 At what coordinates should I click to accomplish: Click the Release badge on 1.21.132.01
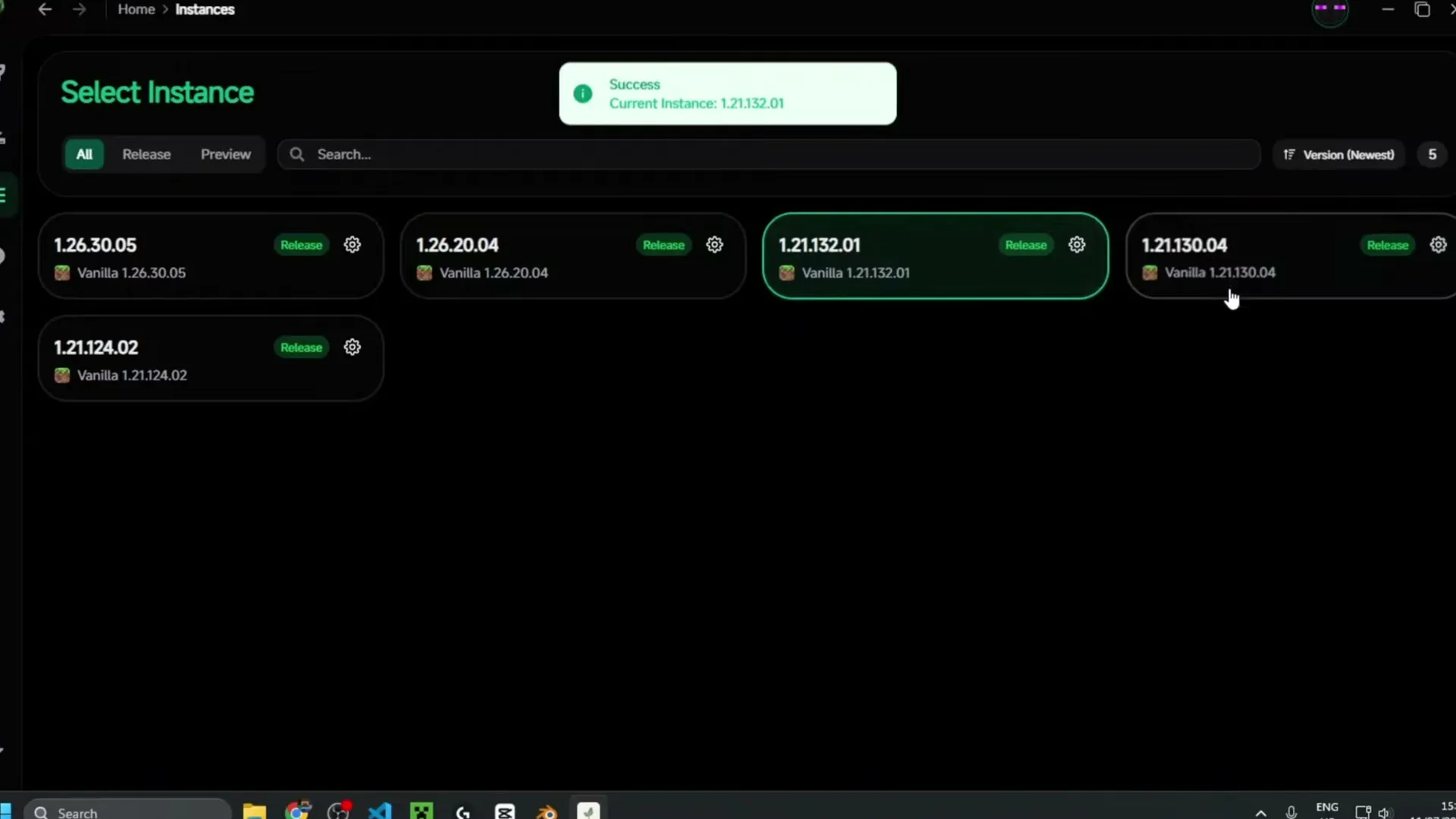1025,245
